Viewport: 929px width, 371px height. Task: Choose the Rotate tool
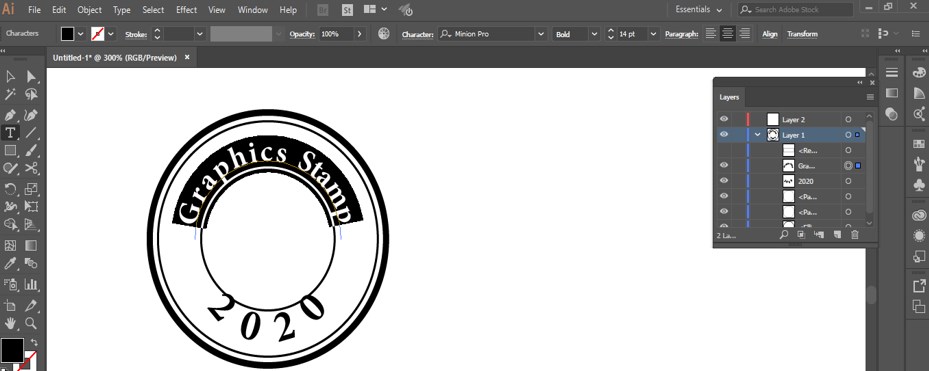pos(10,189)
